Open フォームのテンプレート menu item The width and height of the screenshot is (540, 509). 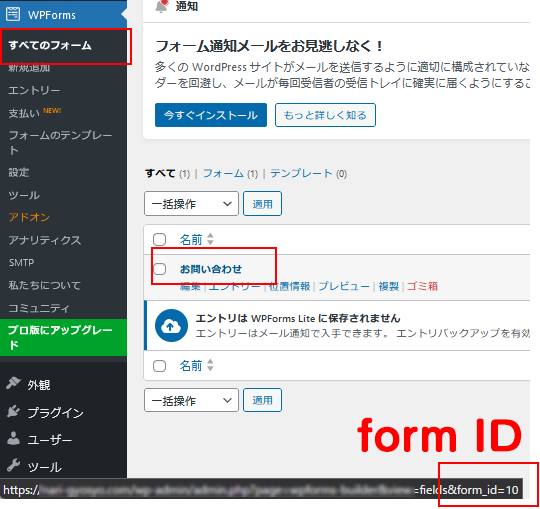tap(60, 143)
